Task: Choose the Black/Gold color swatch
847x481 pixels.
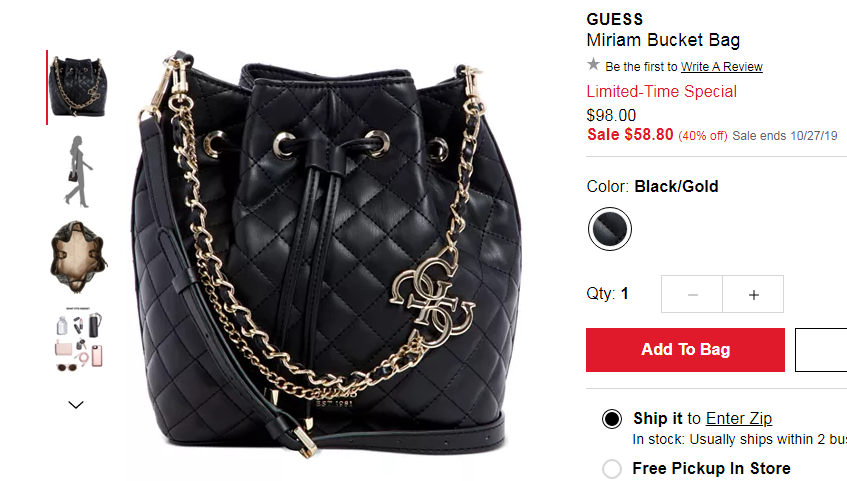Action: coord(610,229)
